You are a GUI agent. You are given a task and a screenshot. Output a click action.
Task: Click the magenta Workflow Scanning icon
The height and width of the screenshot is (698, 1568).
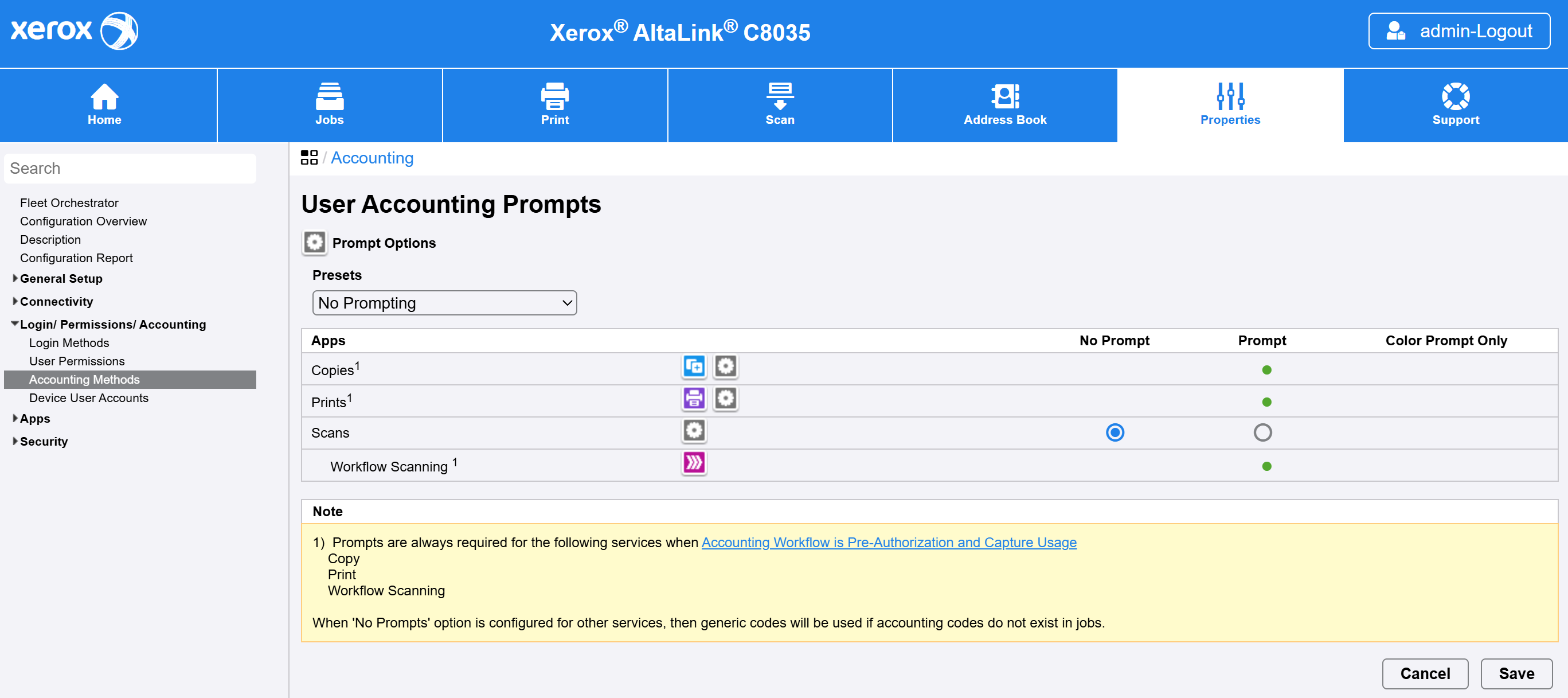(694, 463)
